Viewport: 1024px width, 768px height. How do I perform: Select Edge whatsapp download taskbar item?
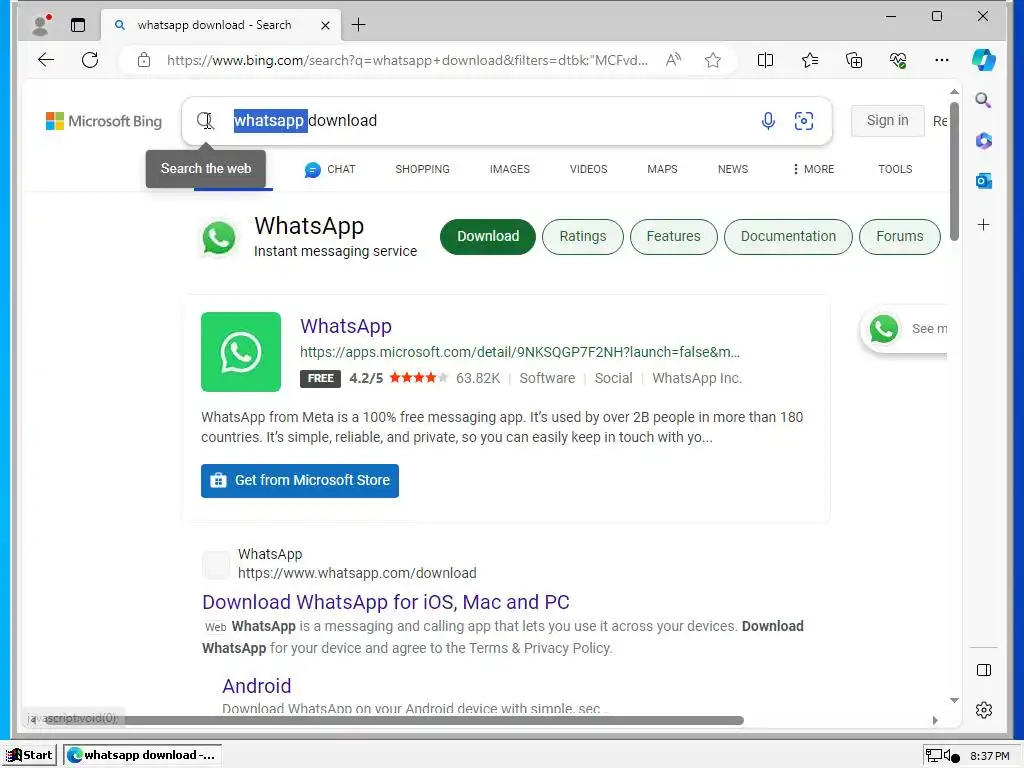[142, 756]
